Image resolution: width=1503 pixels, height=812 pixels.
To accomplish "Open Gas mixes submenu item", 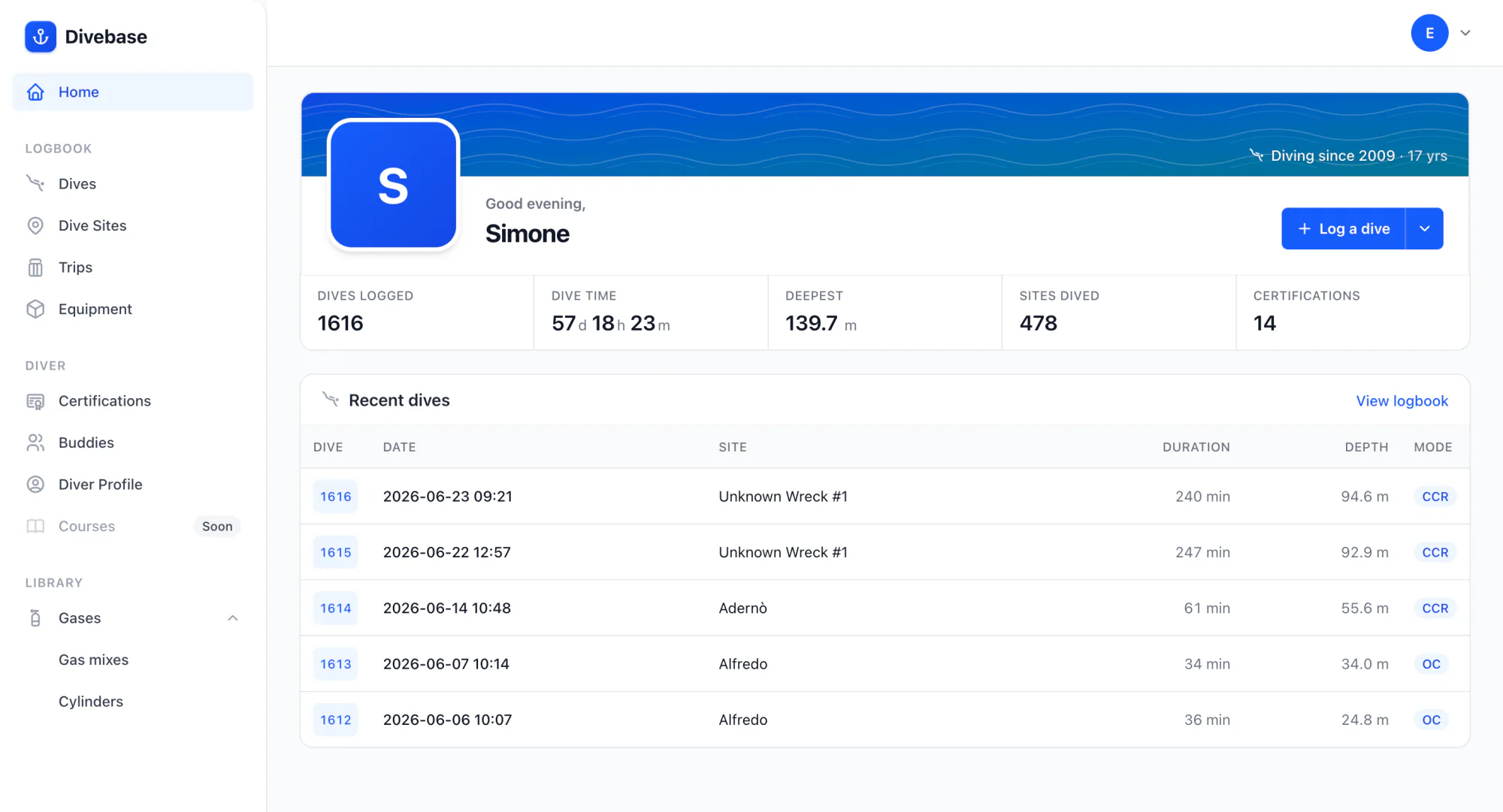I will 93,660.
